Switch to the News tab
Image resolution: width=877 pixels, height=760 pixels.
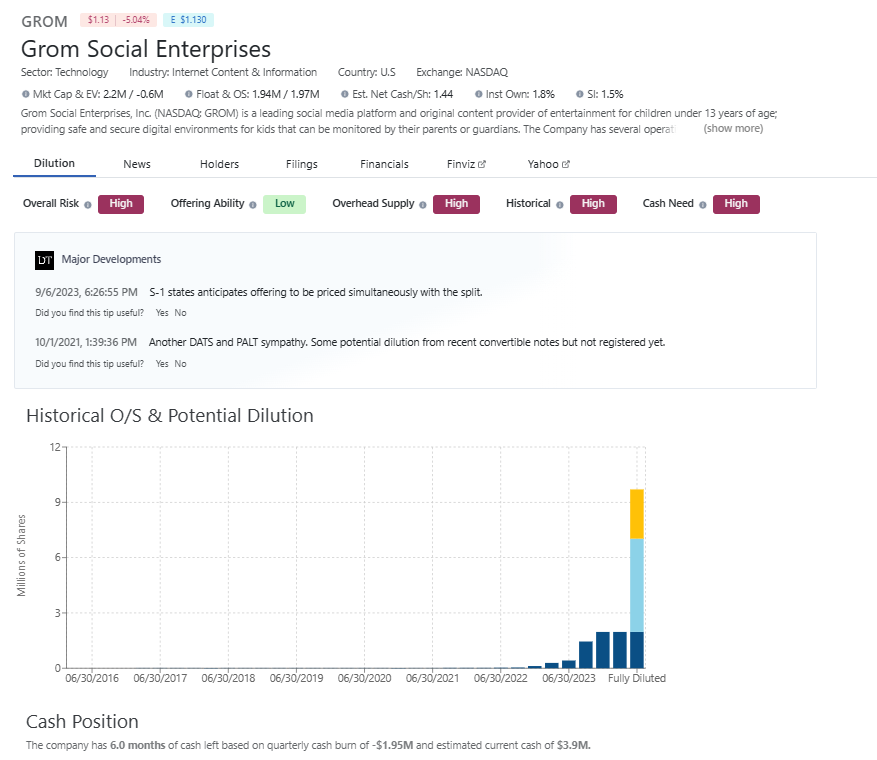(137, 164)
